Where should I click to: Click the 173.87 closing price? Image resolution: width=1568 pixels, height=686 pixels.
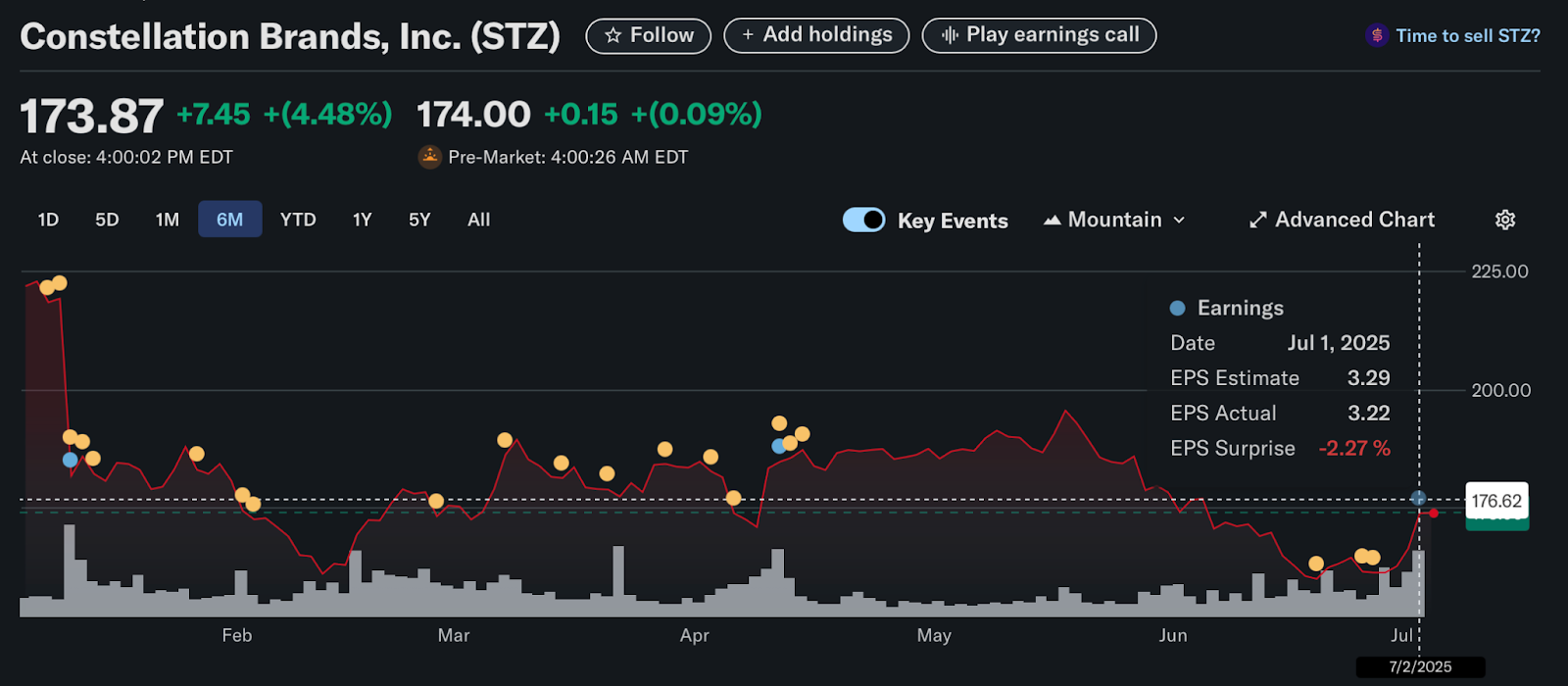pyautogui.click(x=92, y=117)
